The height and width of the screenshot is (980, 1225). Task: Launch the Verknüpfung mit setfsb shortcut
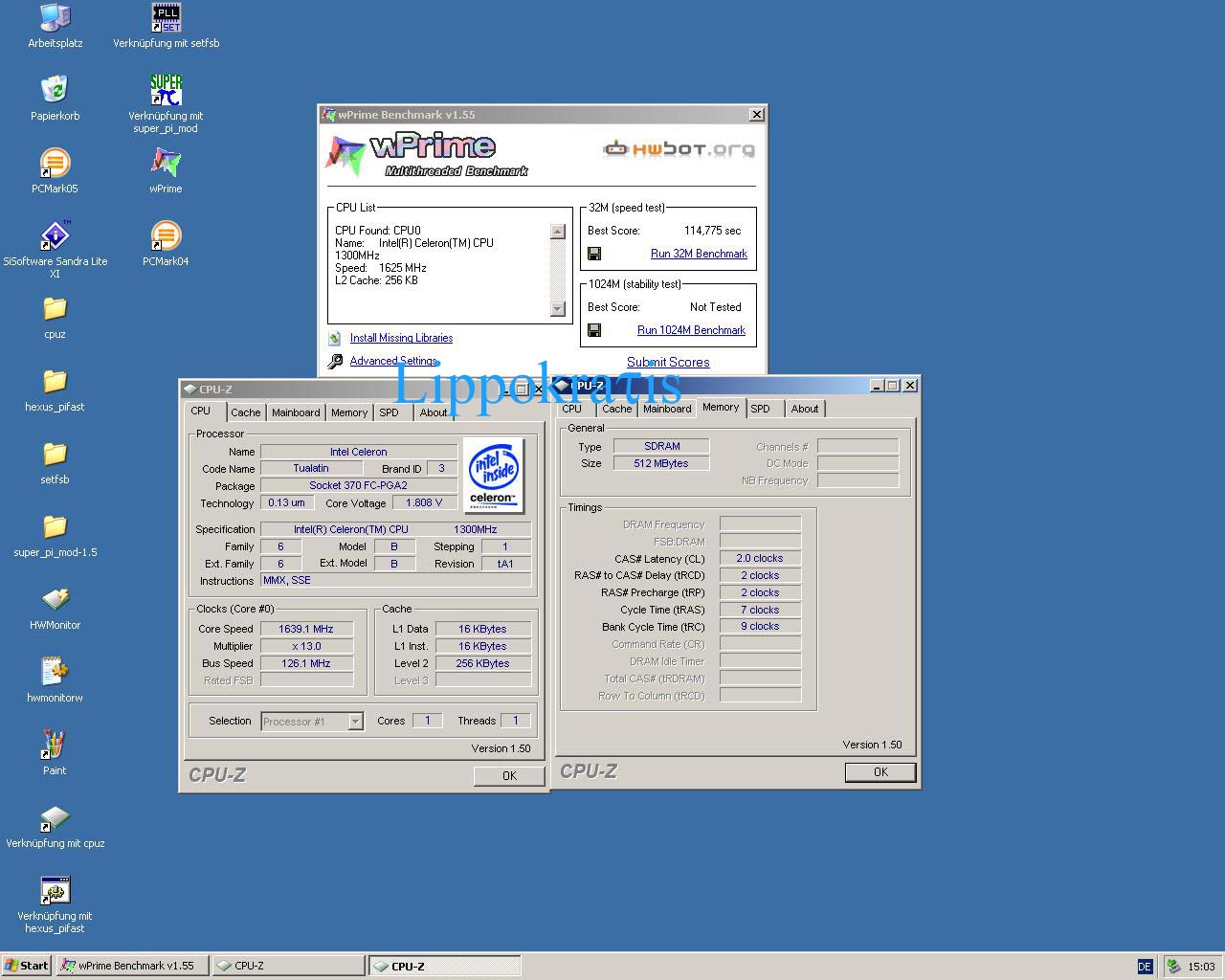pos(166,17)
